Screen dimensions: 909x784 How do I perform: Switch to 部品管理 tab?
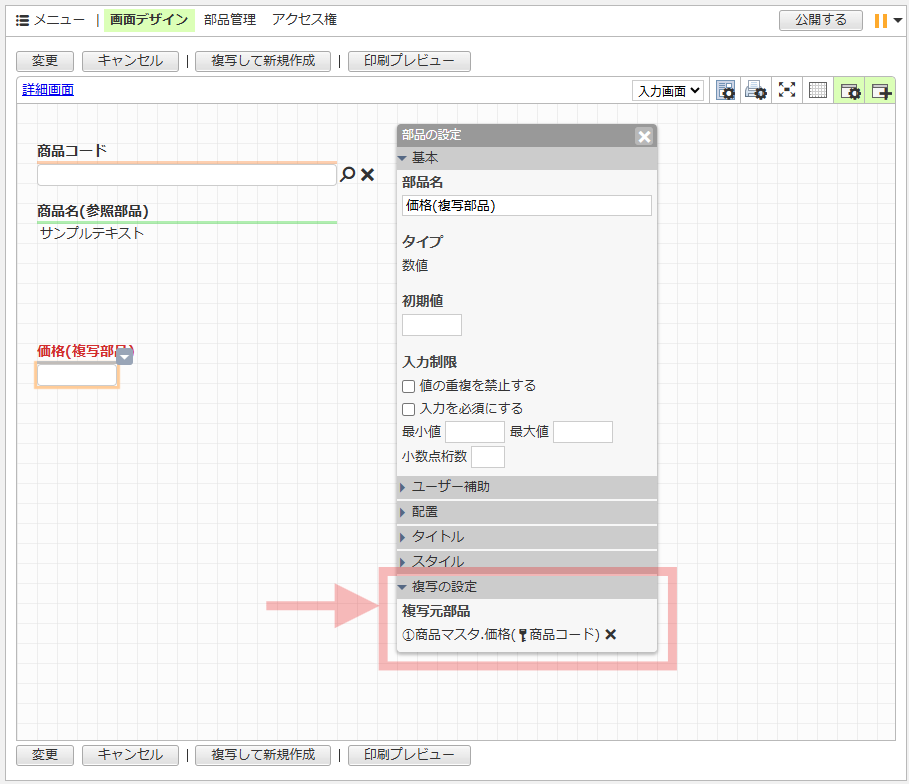230,20
